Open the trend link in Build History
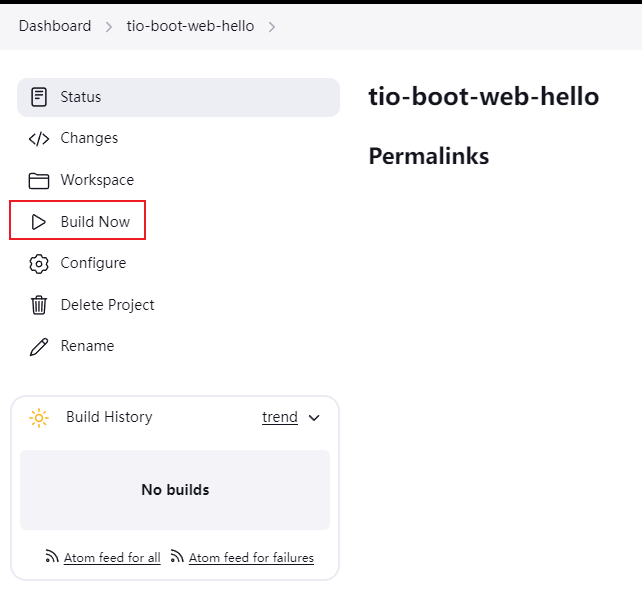Screen dimensions: 642x611 click(x=279, y=418)
